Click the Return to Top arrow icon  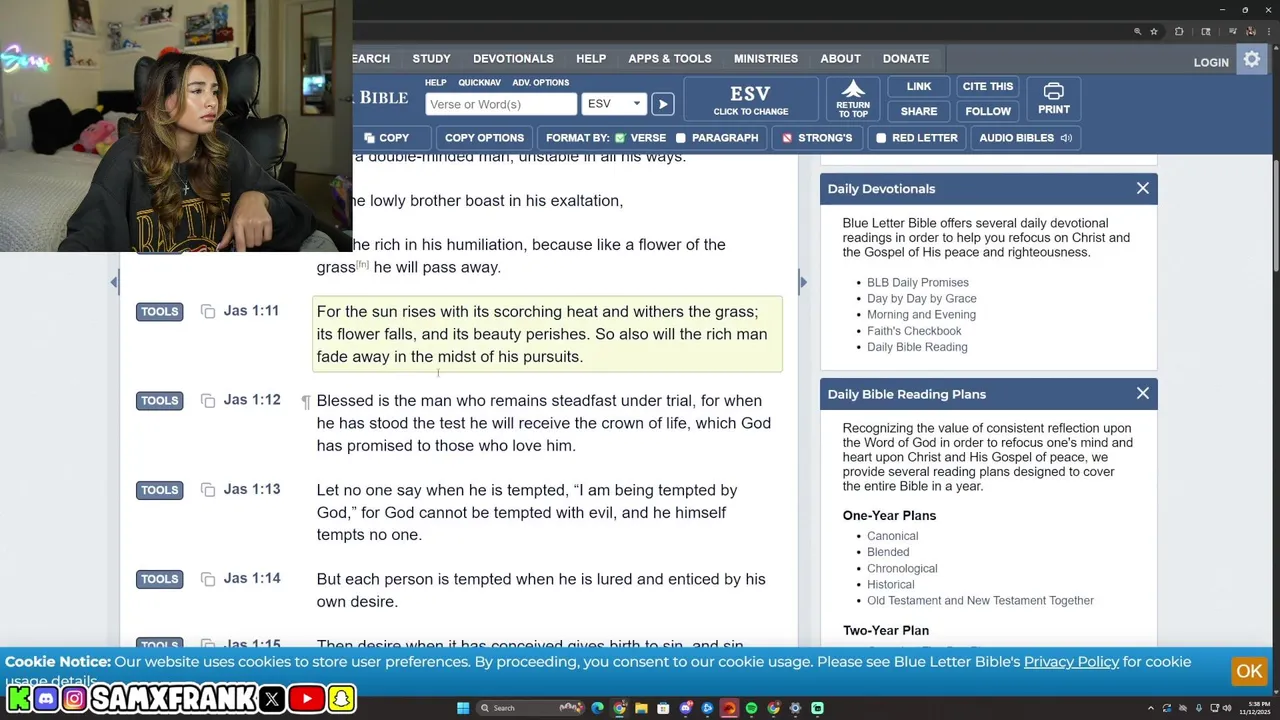(x=853, y=90)
